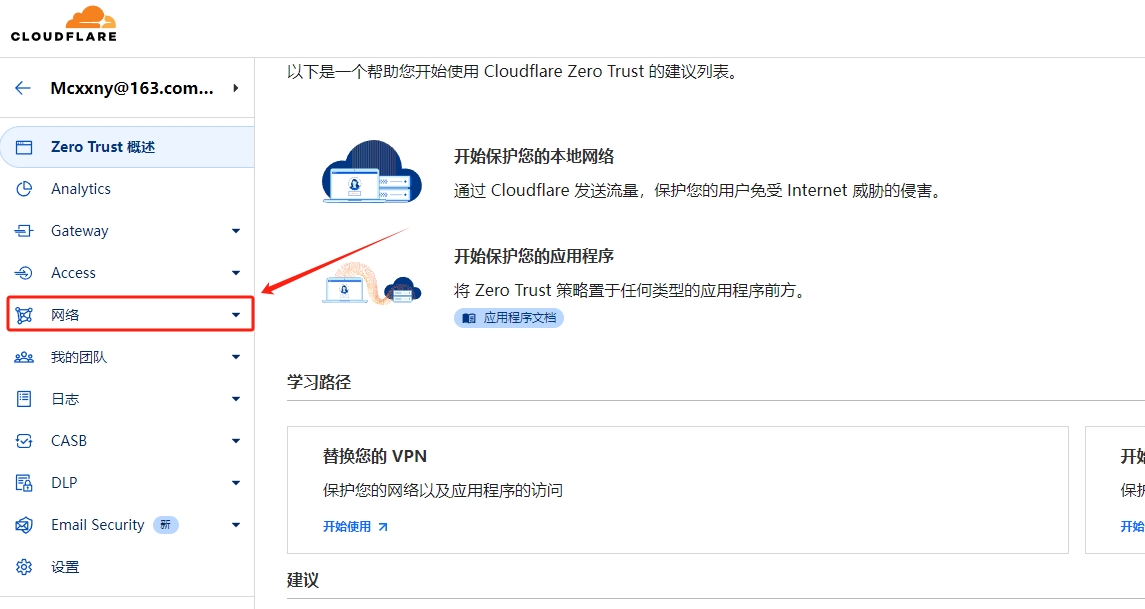Click the 替换您的 VPN learning path card
1145x609 pixels.
click(678, 490)
